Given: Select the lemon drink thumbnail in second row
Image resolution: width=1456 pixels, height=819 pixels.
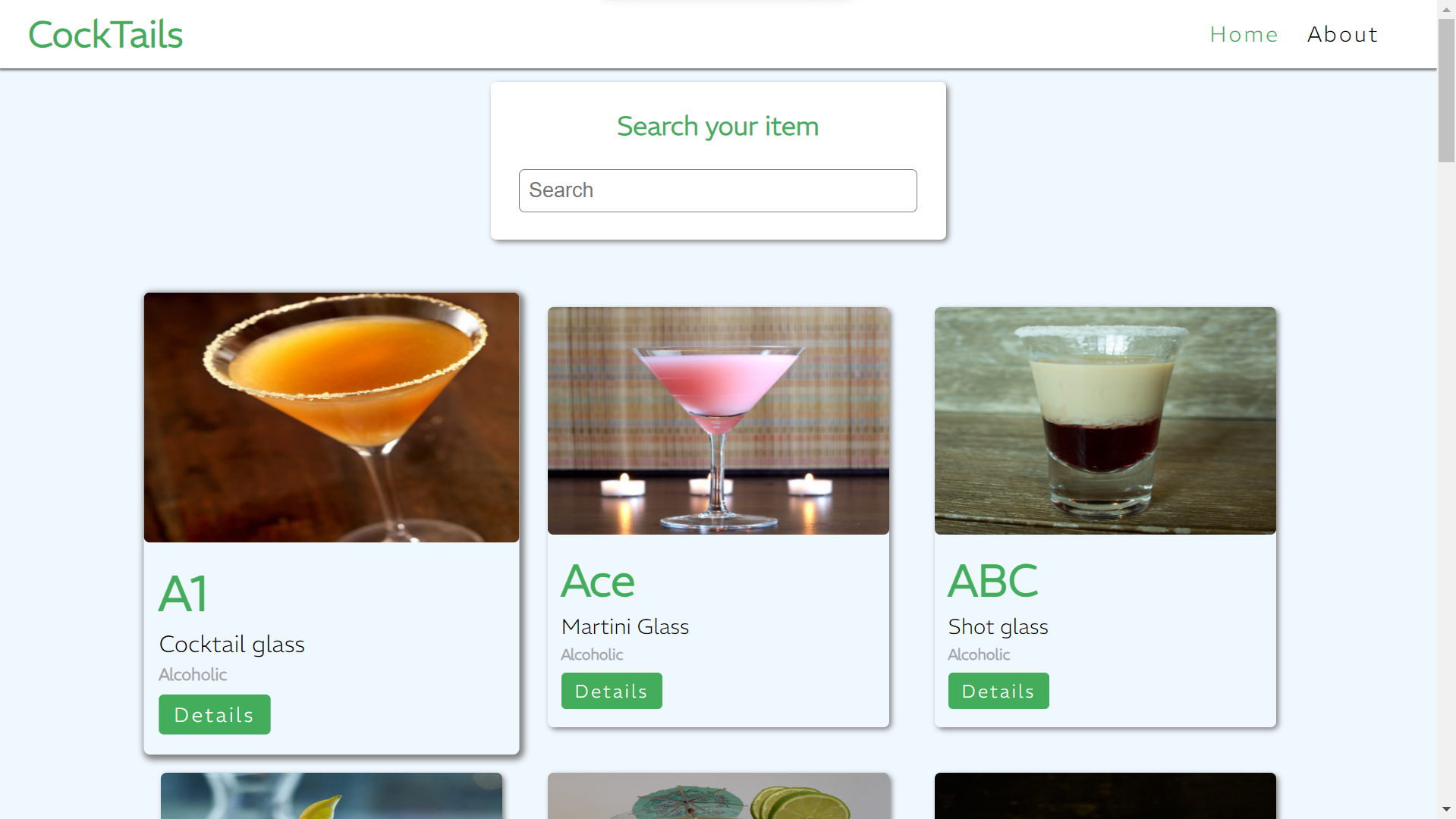Looking at the screenshot, I should 332,795.
